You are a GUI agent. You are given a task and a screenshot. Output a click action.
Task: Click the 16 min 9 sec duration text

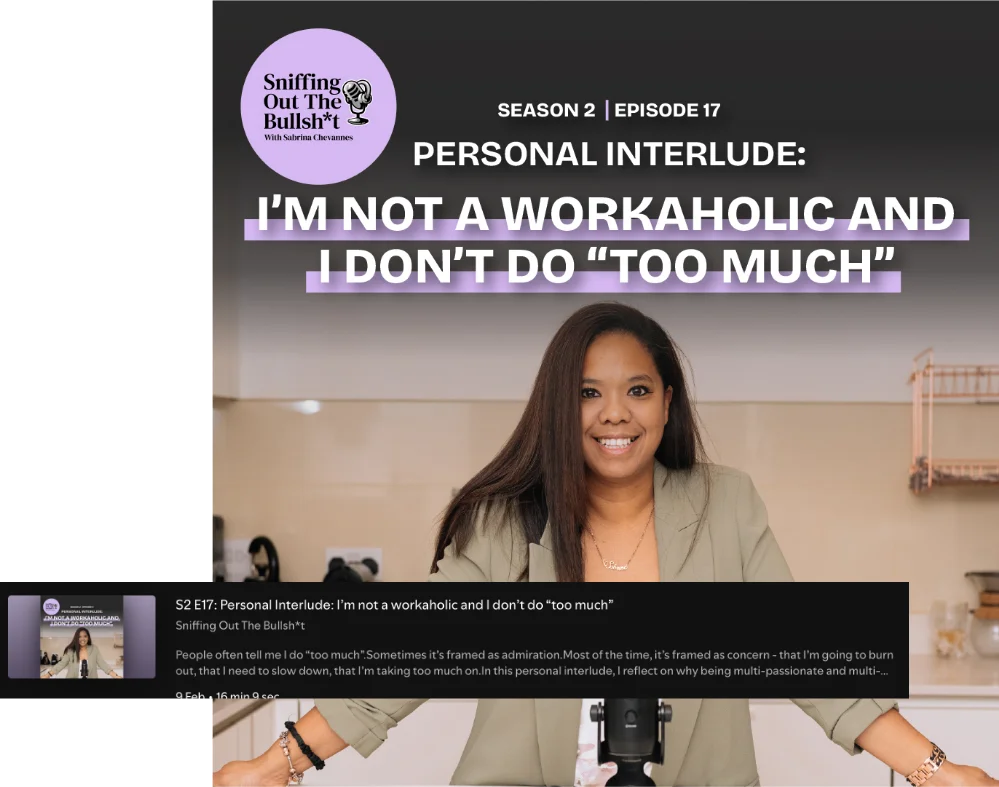click(246, 695)
